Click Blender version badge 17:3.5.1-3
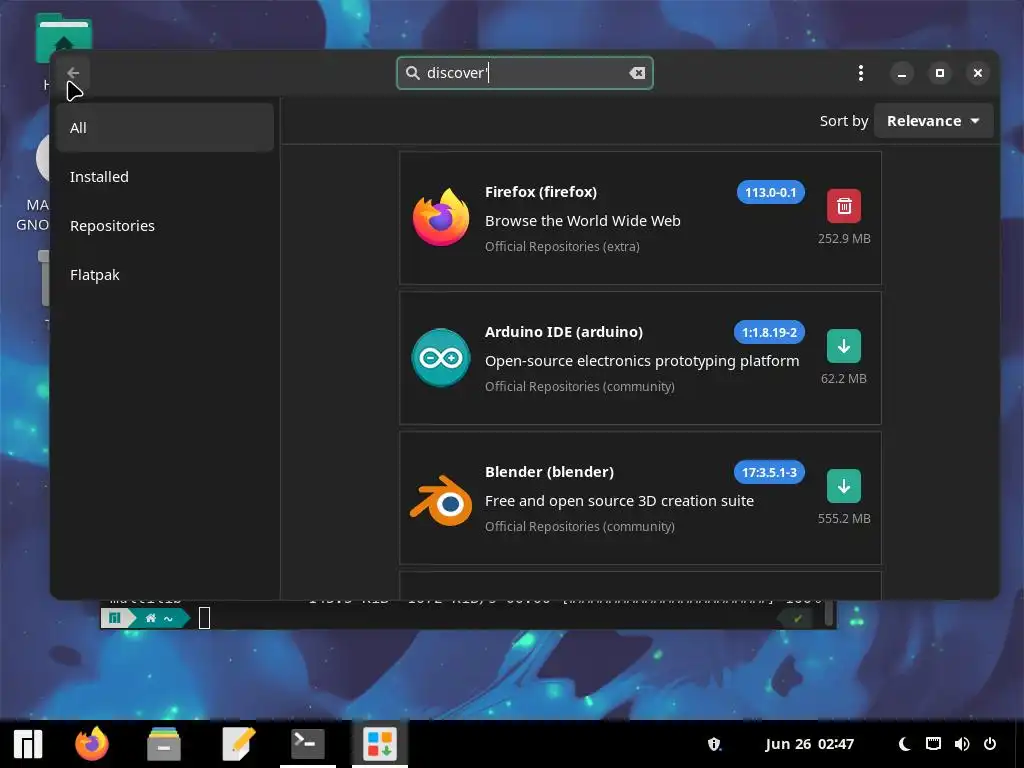This screenshot has height=768, width=1024. click(x=769, y=472)
